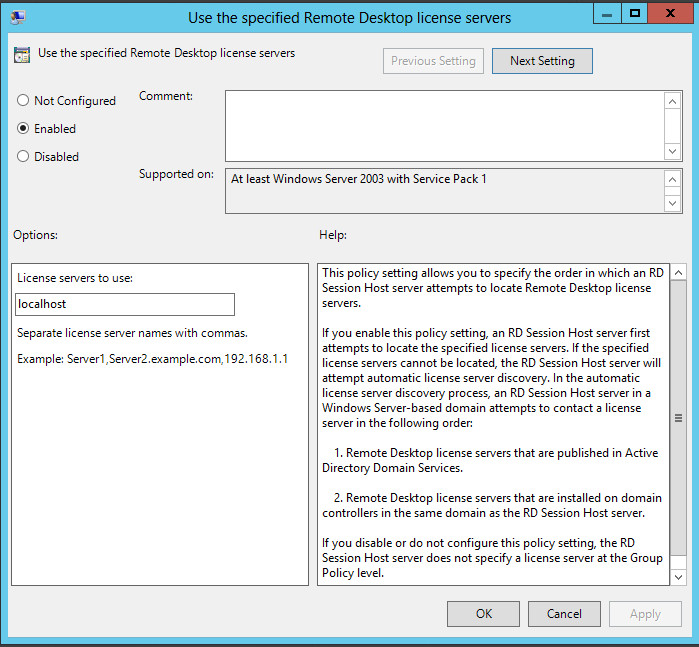Click the Comment box scroll down arrow
Screen dimensions: 699x647
pos(672,151)
